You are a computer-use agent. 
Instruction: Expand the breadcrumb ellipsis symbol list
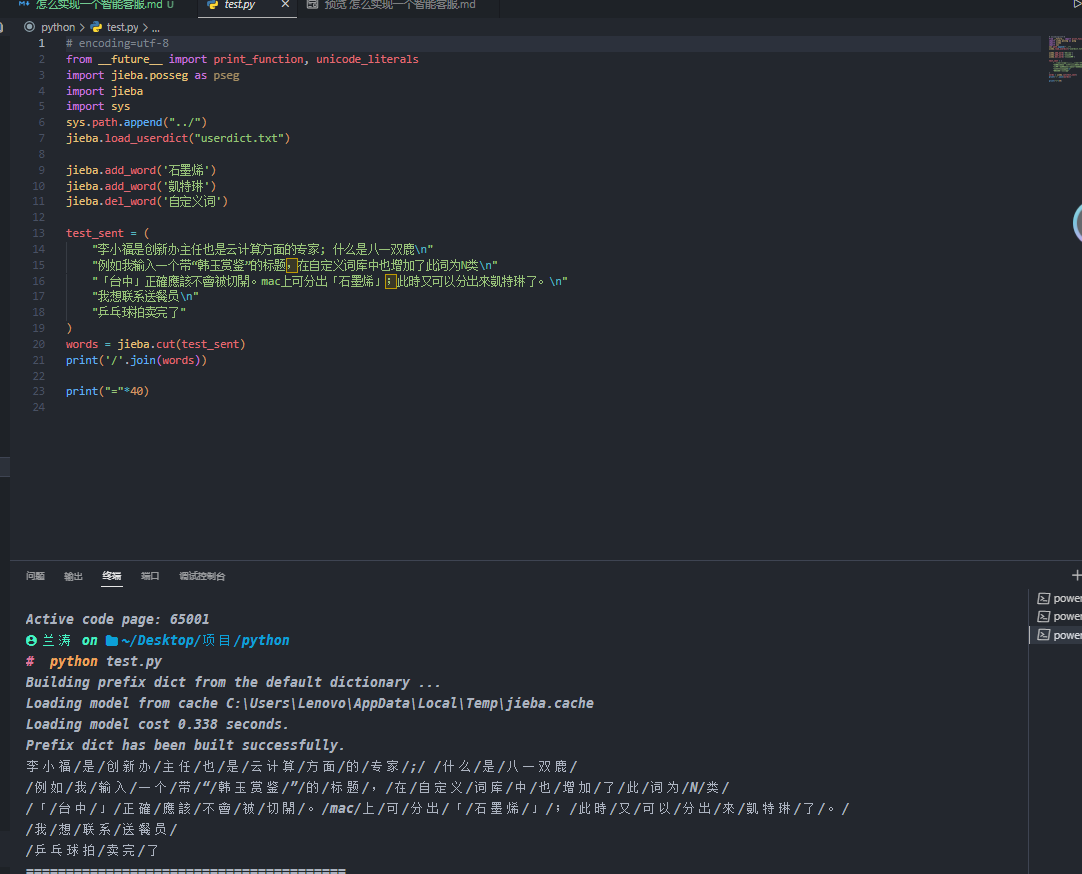coord(156,28)
